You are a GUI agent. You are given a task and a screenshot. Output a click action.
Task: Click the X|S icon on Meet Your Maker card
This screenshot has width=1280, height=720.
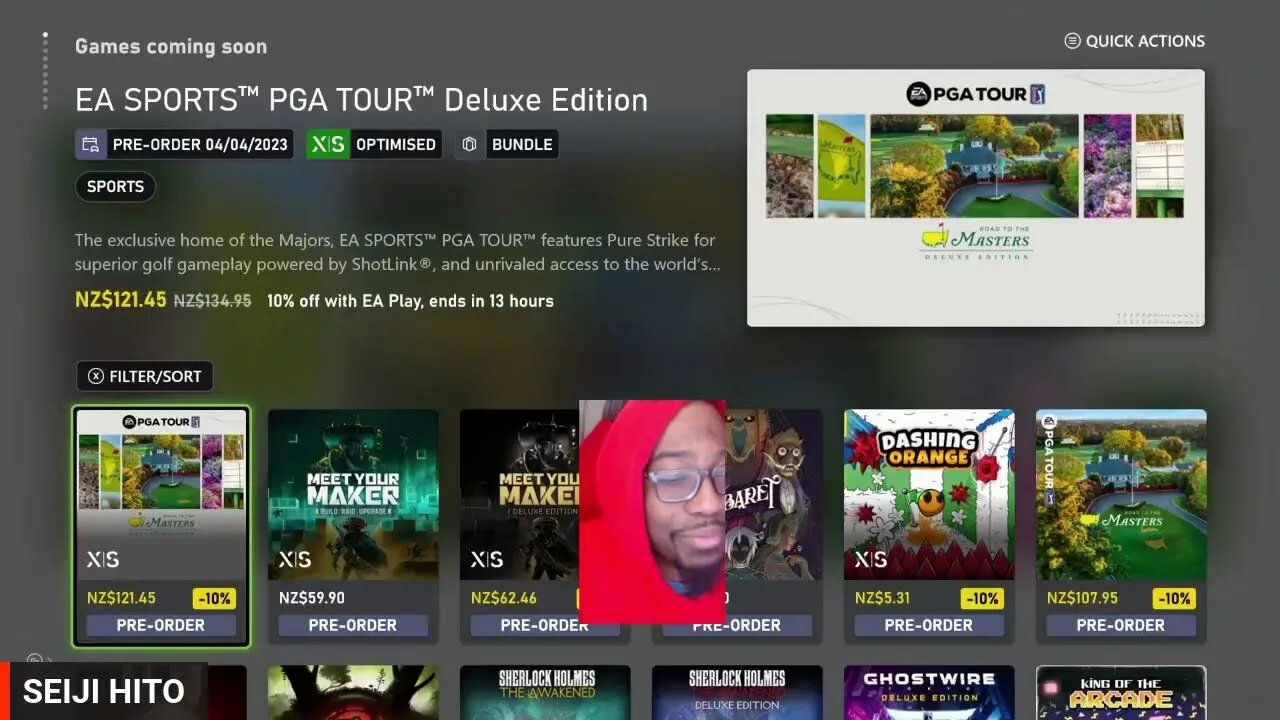pyautogui.click(x=294, y=560)
